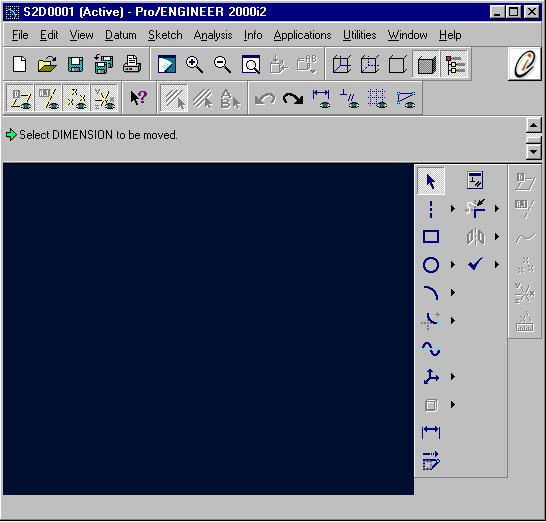
Task: Toggle constraint visibility eye icon
Action: (x=350, y=99)
